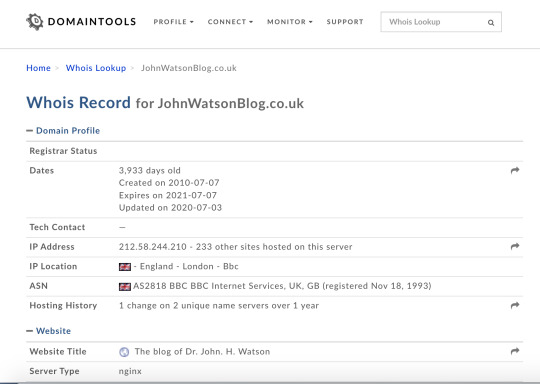Click 'England - London - Bbc' text

(x=189, y=266)
